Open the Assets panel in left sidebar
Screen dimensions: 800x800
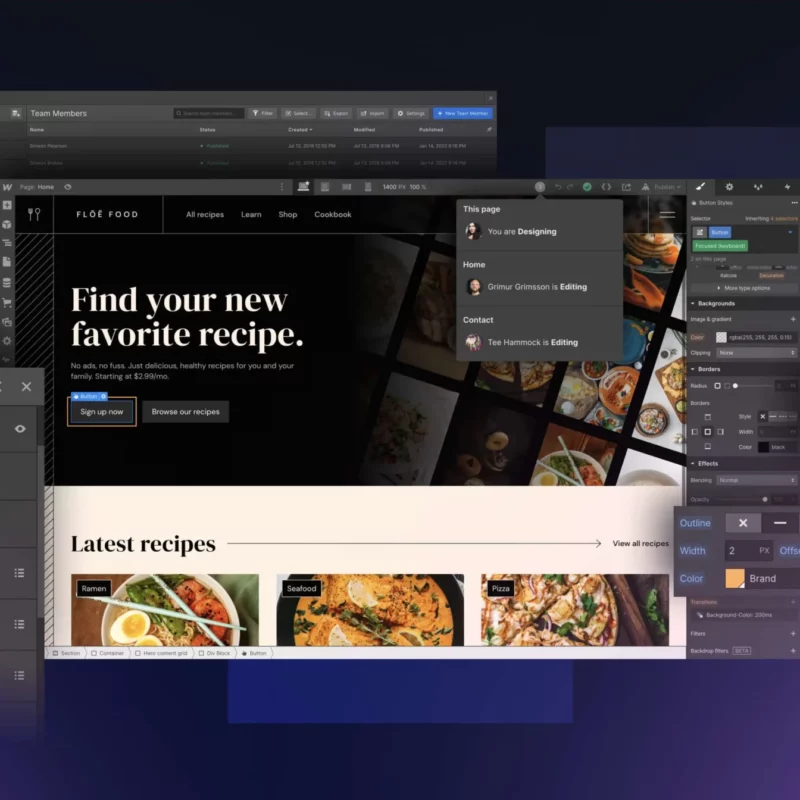[x=7, y=322]
